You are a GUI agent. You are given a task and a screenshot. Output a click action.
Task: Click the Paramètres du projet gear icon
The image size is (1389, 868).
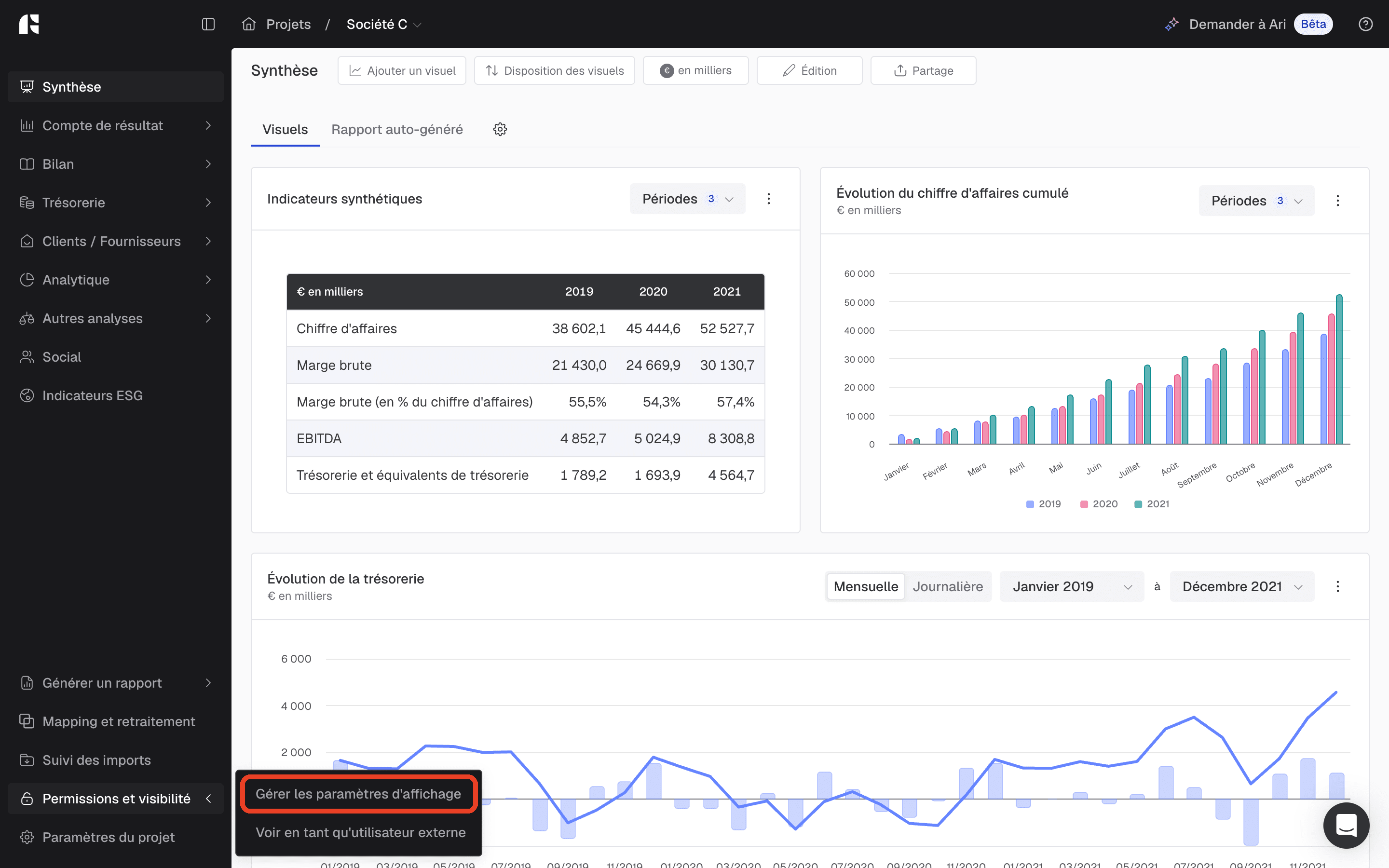(27, 837)
